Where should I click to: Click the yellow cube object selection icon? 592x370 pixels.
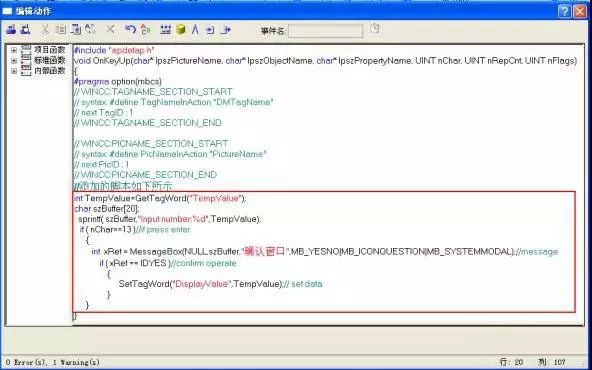(181, 29)
